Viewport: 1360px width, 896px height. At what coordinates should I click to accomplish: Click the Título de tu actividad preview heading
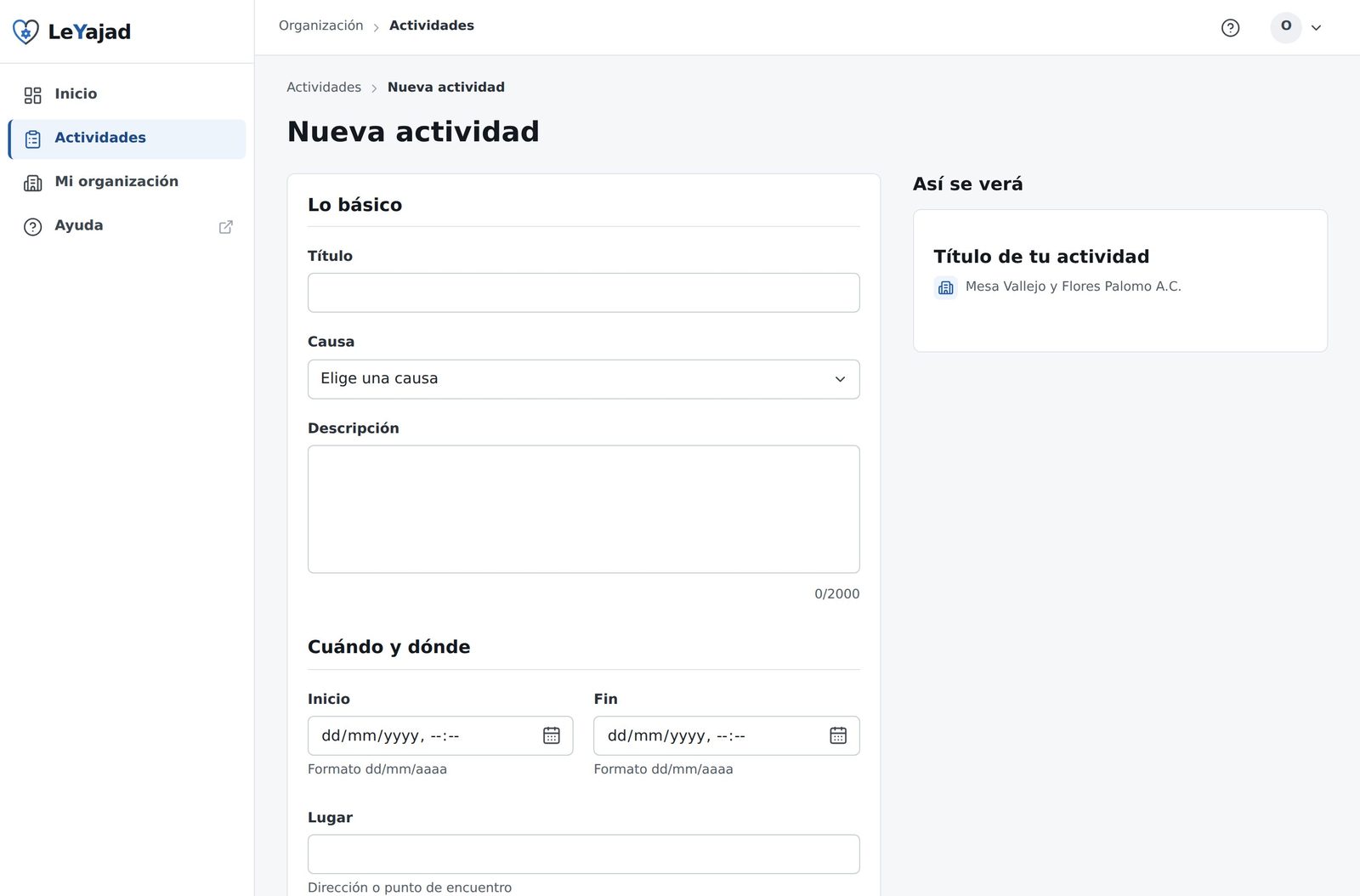1040,257
